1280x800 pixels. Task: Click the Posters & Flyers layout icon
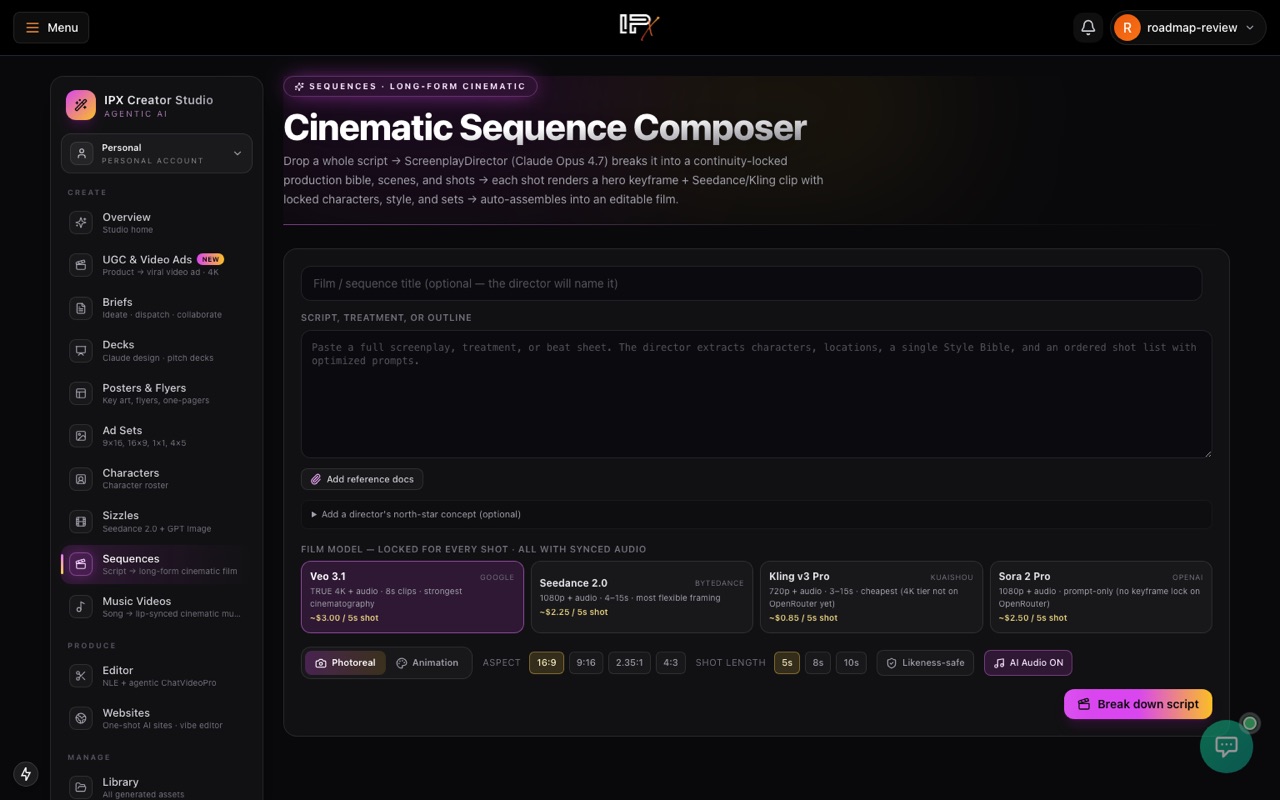81,393
